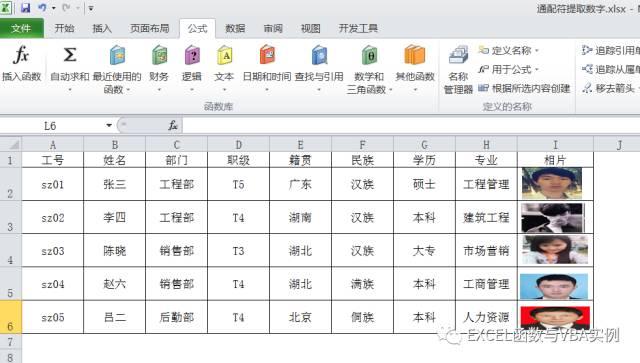The width and height of the screenshot is (640, 363).
Task: Open the Logical (逻辑) functions icon
Action: pos(192,55)
